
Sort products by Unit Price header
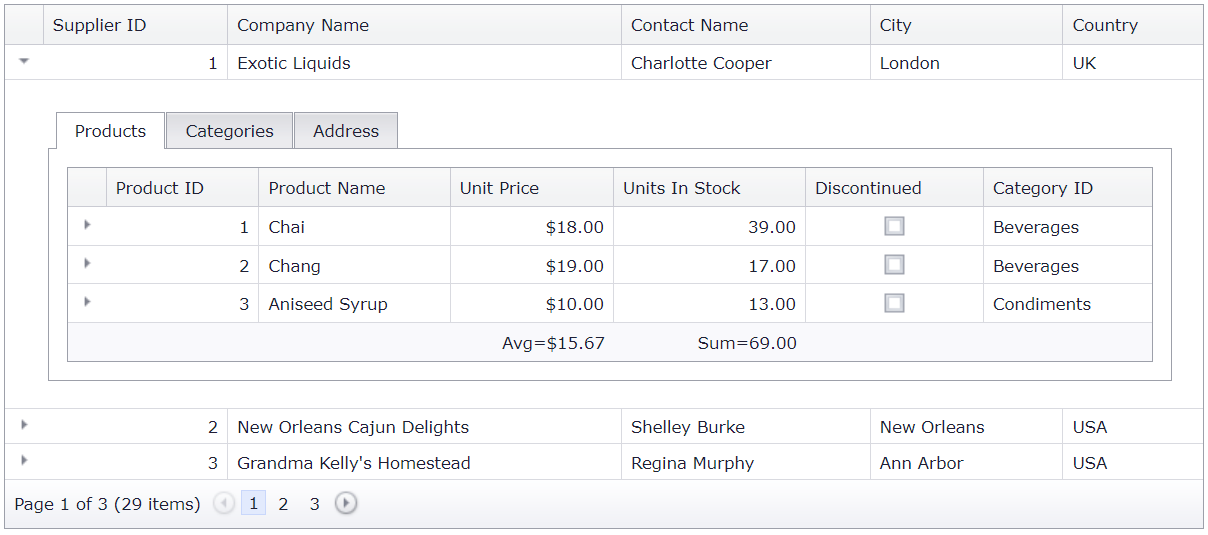[499, 188]
